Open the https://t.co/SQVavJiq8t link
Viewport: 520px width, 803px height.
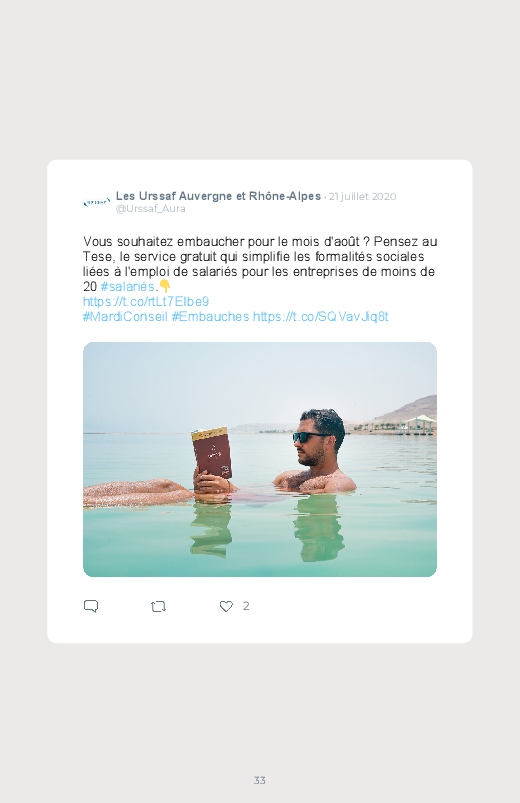click(321, 316)
